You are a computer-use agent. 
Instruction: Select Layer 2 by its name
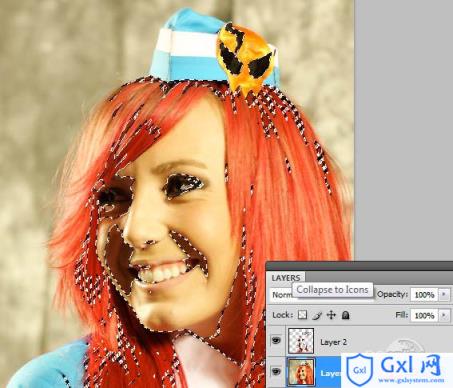333,342
